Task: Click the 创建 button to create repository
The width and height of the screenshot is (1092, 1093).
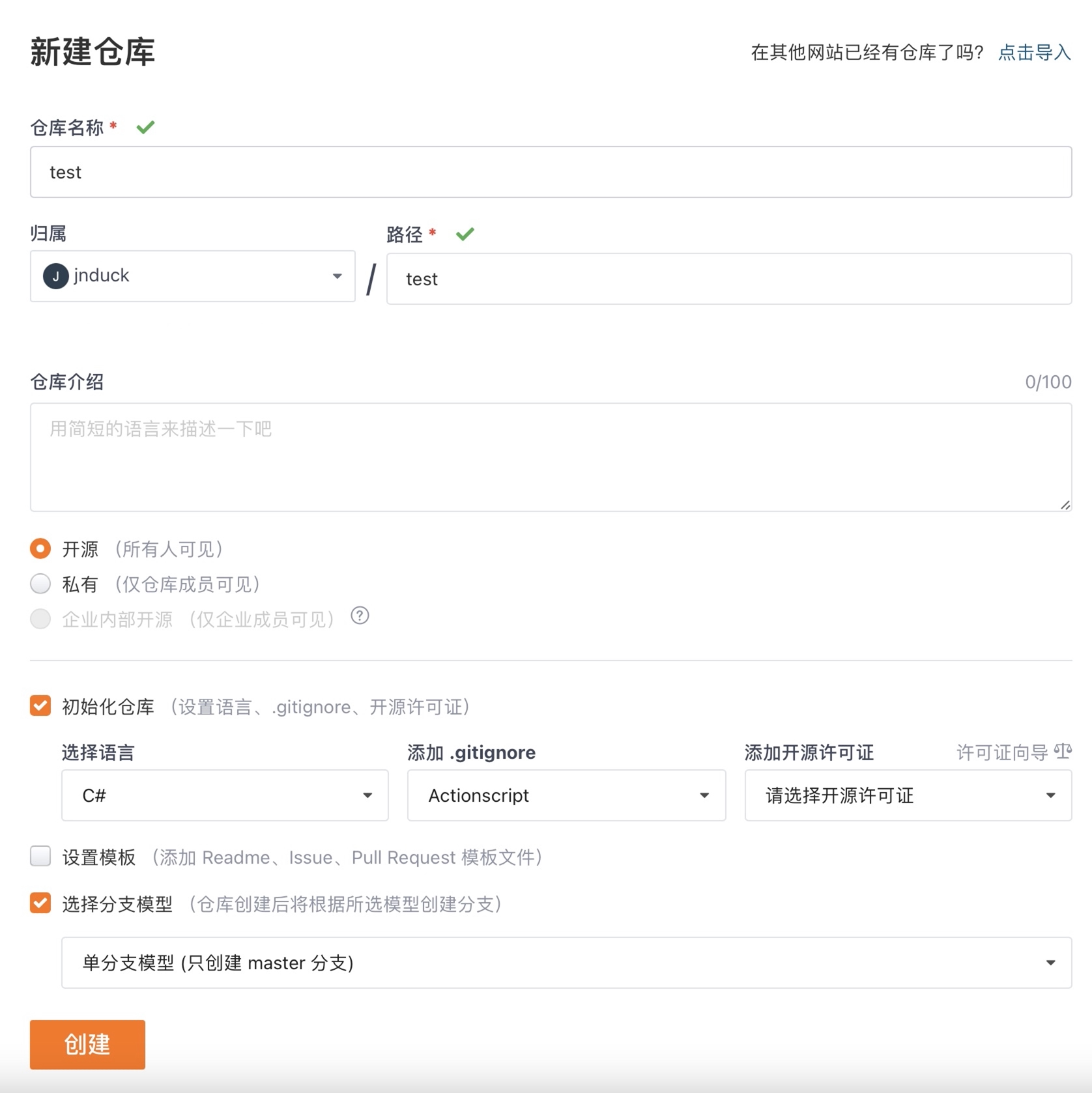Action: point(87,1043)
